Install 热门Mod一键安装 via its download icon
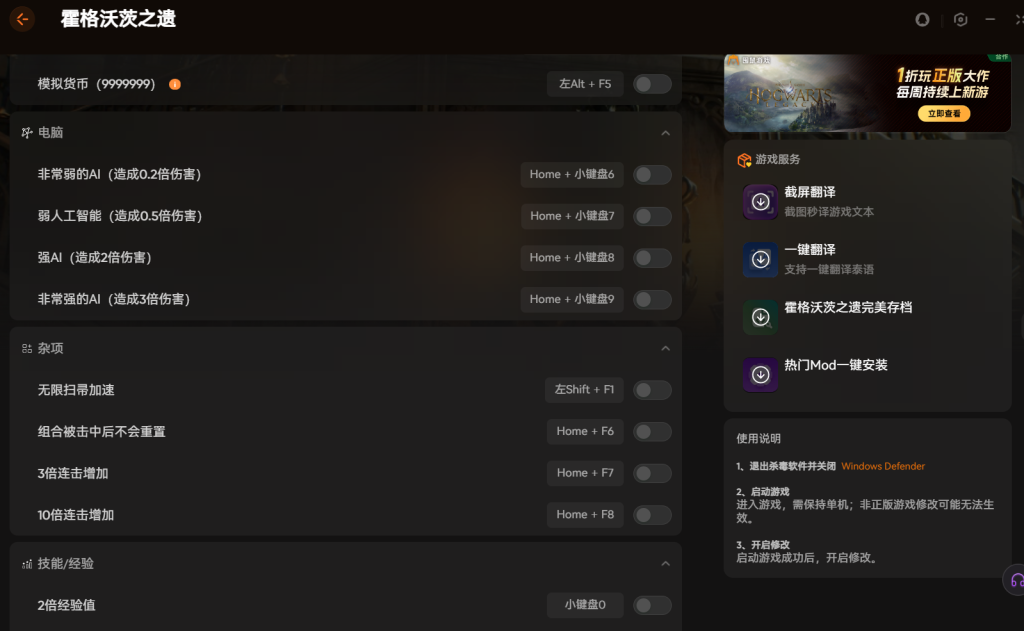Image resolution: width=1024 pixels, height=631 pixels. [x=760, y=375]
